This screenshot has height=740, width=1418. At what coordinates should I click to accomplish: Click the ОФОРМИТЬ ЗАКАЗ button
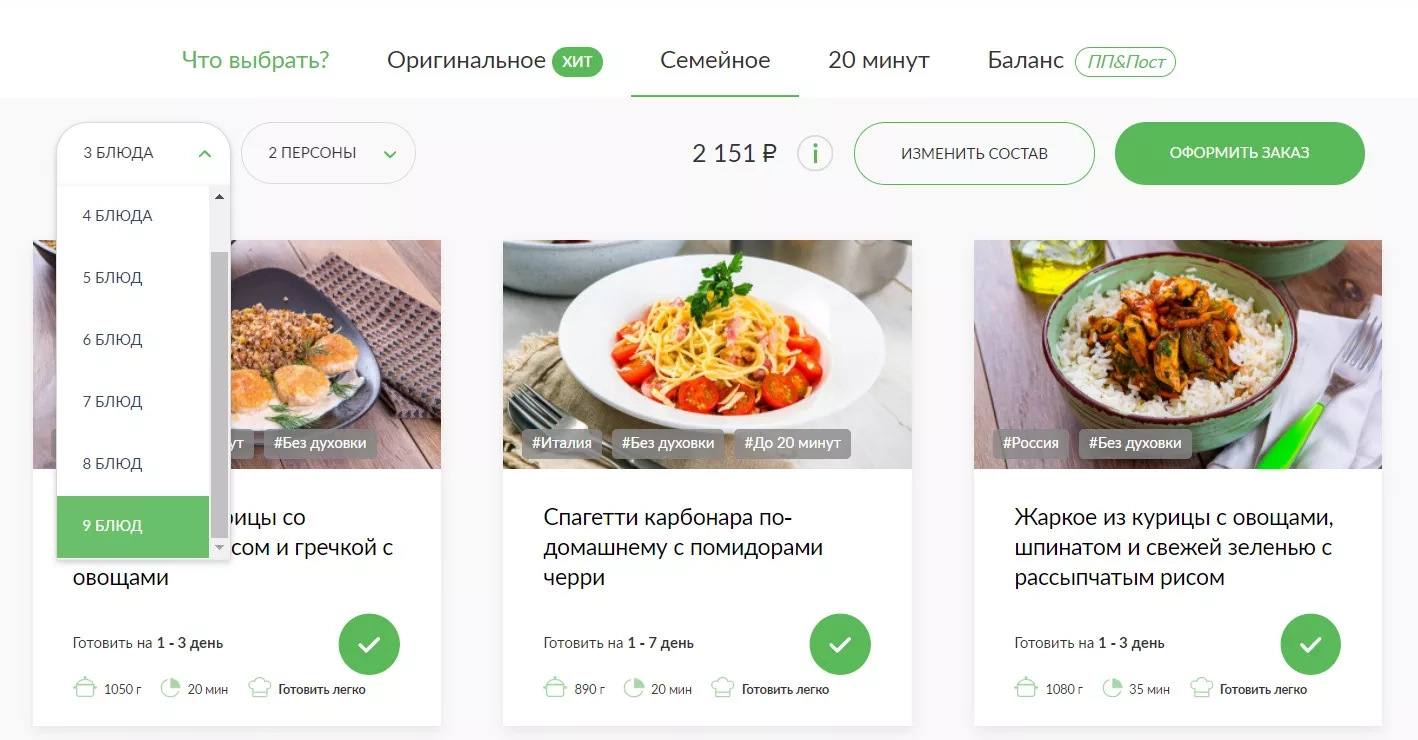click(1240, 153)
